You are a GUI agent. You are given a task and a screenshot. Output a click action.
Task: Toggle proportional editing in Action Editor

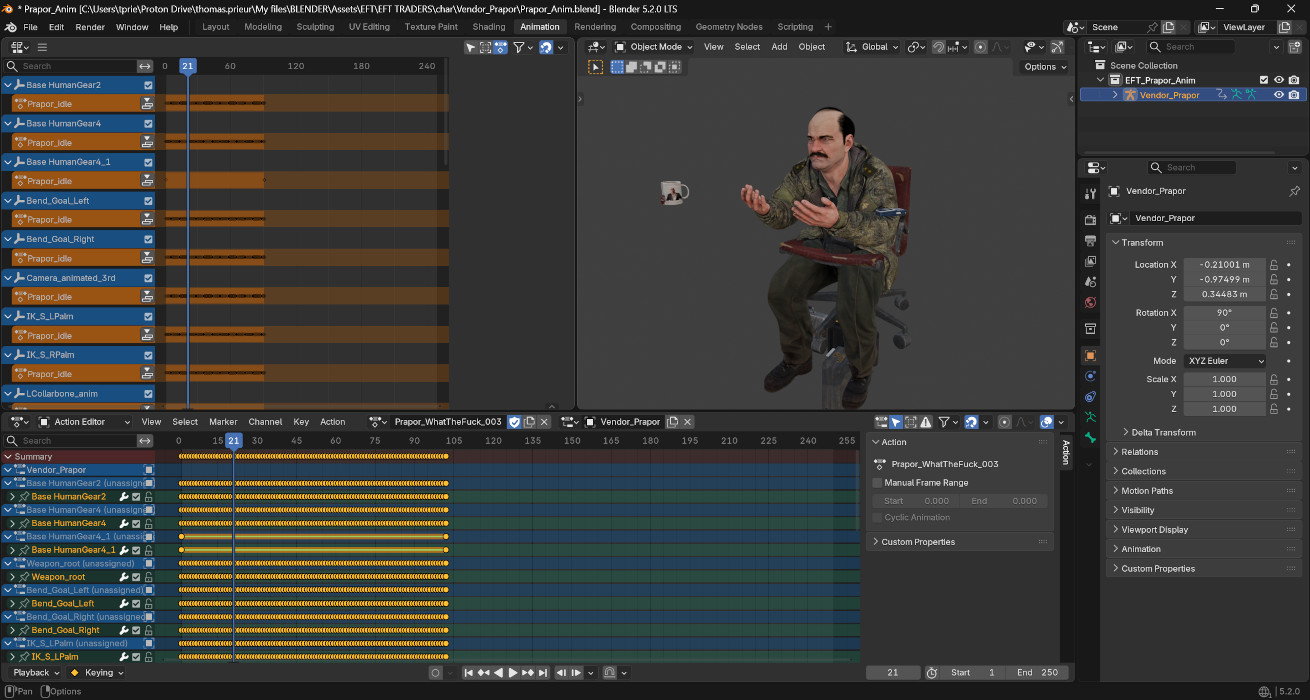[1005, 422]
